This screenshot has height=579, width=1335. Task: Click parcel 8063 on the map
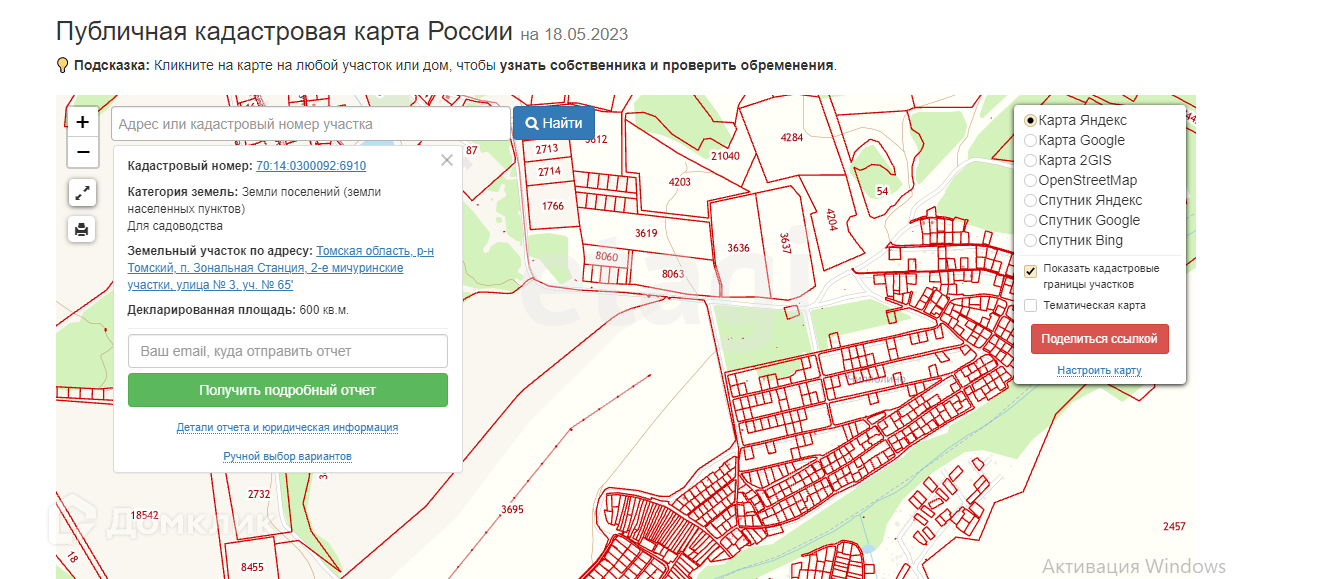click(x=673, y=273)
